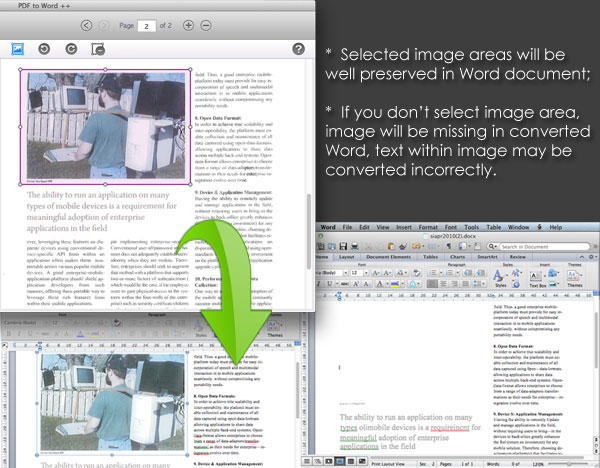Toggle show paragraph marks (¶)
Screen dimensions: 600x468
pos(449,246)
